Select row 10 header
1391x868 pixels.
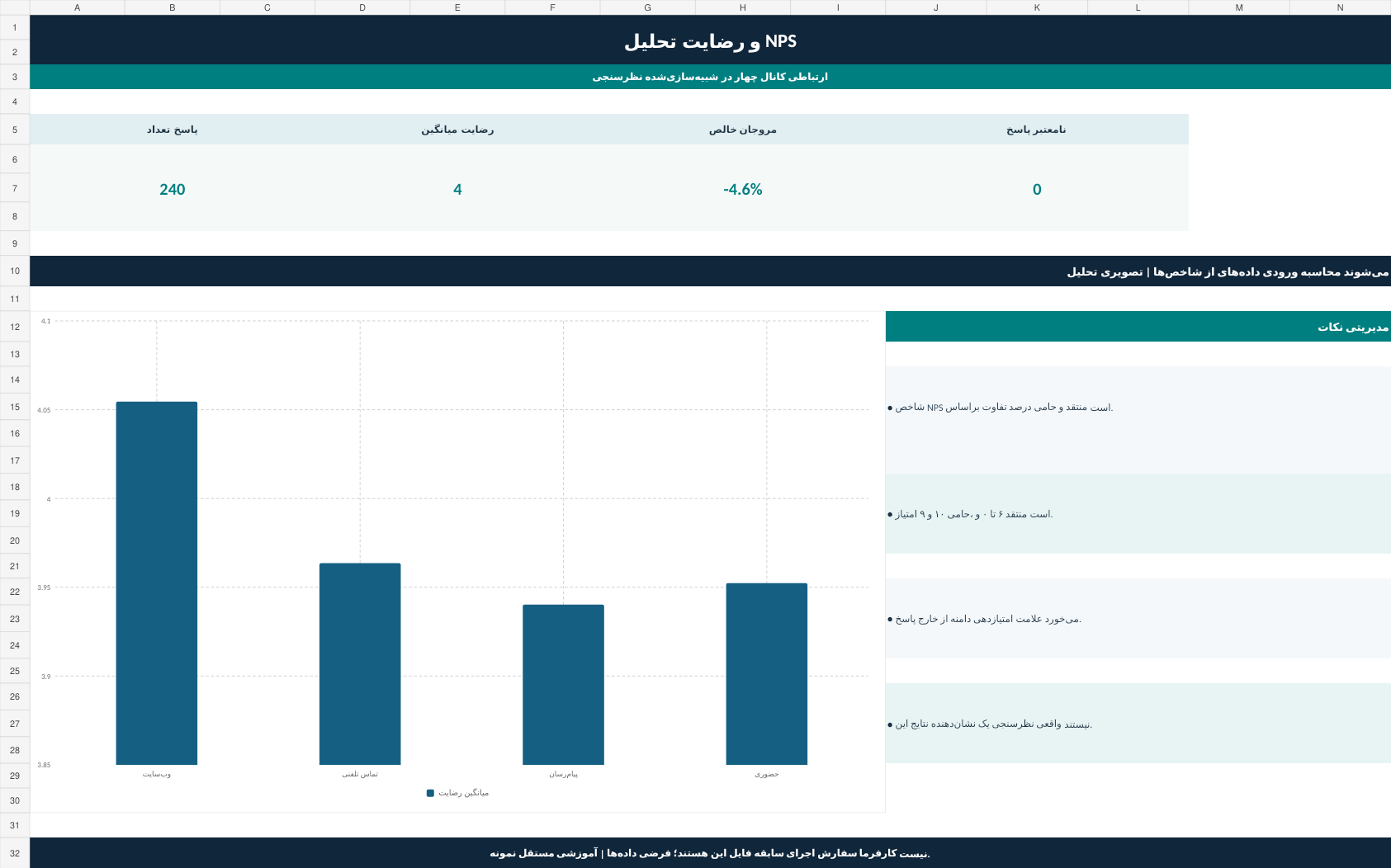coord(15,271)
